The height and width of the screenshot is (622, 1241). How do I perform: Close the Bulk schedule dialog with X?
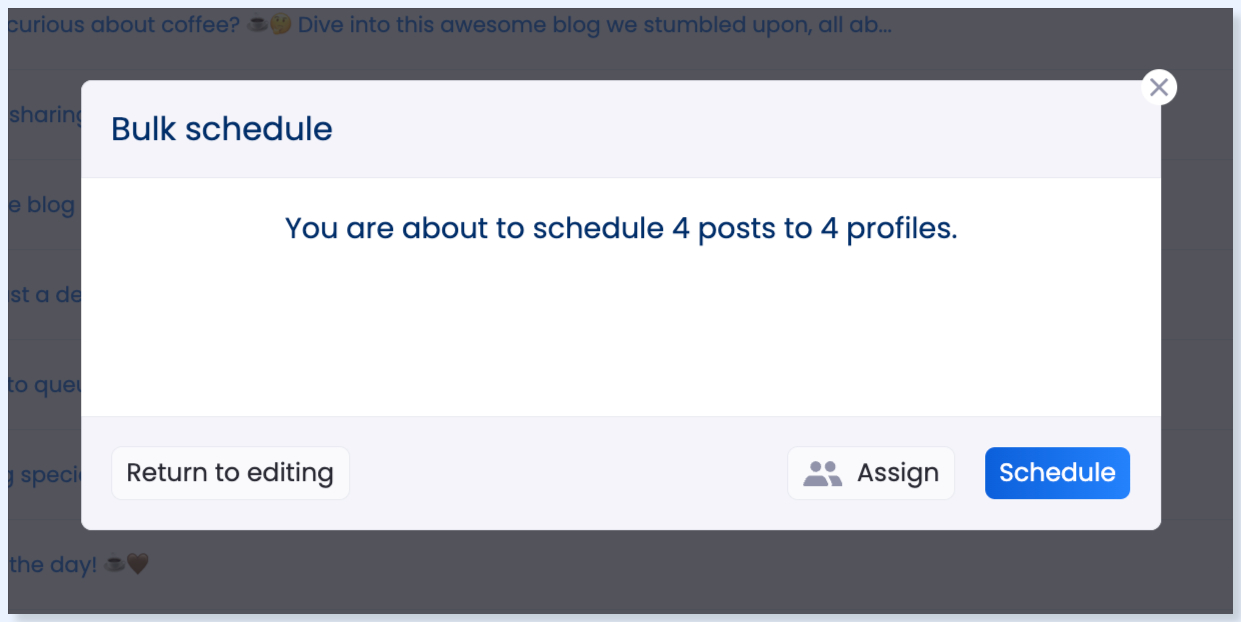point(1158,88)
